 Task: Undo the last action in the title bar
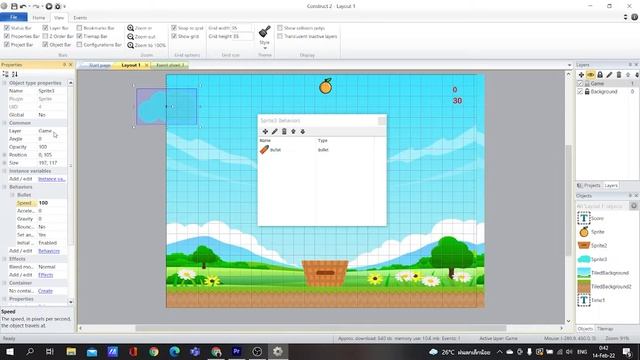(23, 6)
